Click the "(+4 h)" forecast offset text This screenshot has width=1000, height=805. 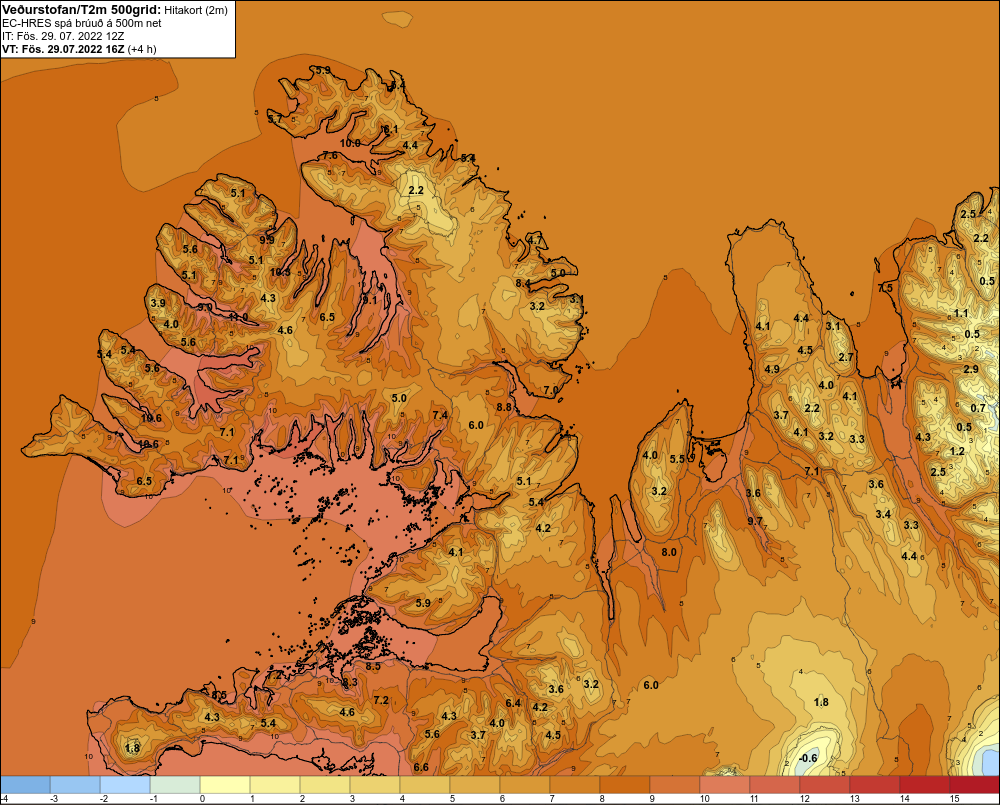click(142, 49)
